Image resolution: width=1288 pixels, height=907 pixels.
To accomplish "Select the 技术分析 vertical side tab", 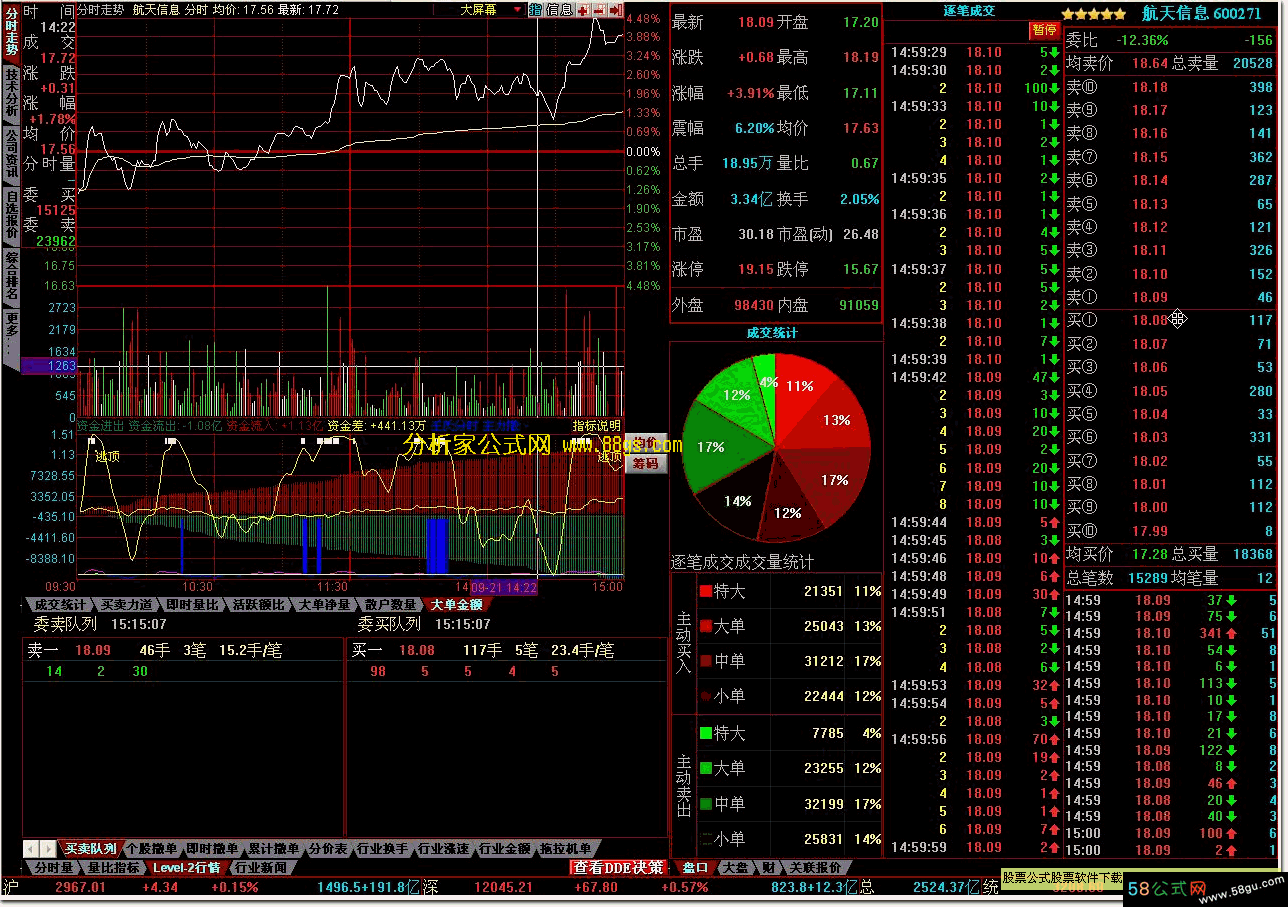I will 11,92.
